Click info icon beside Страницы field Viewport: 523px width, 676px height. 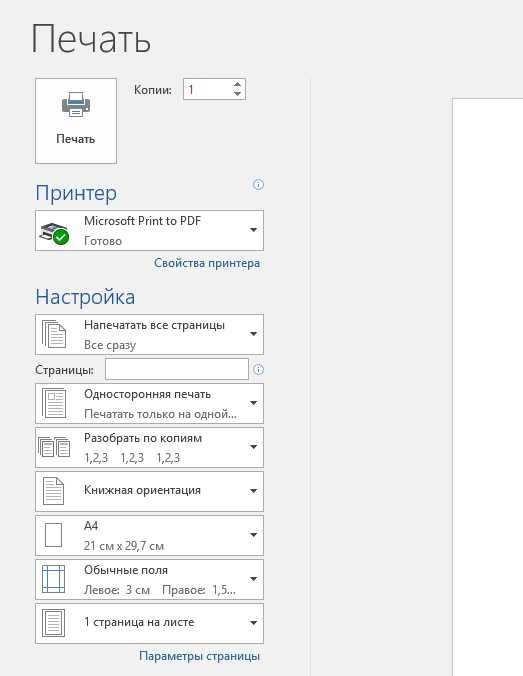tap(258, 369)
